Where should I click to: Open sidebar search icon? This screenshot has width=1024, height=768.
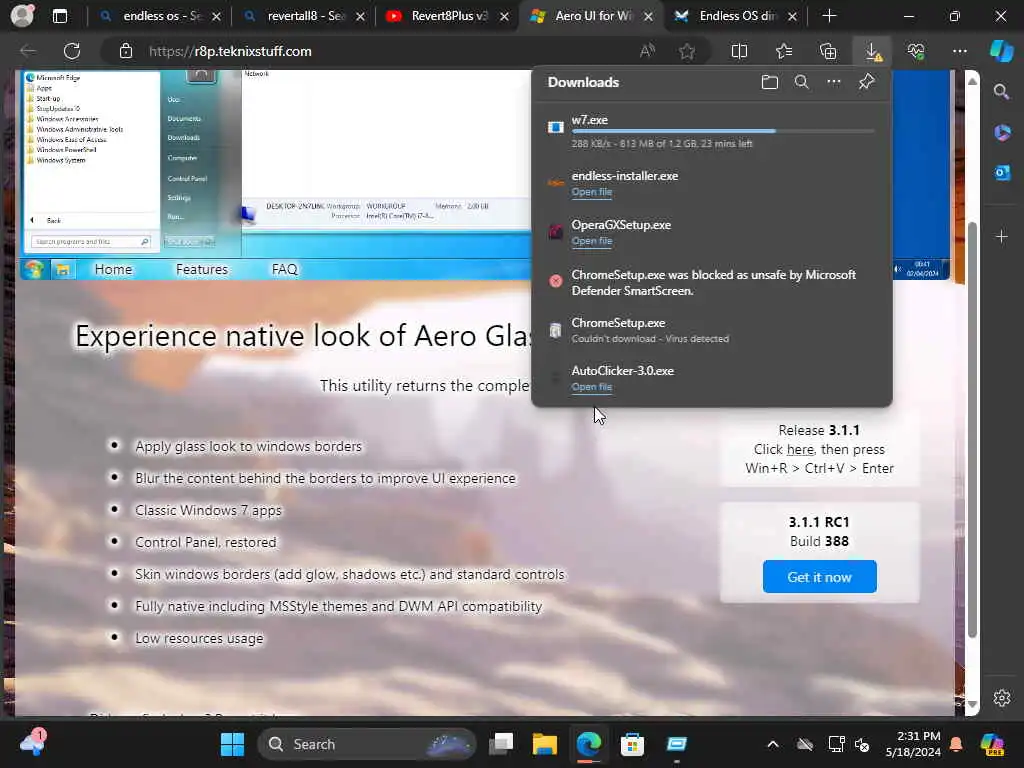[x=1001, y=92]
